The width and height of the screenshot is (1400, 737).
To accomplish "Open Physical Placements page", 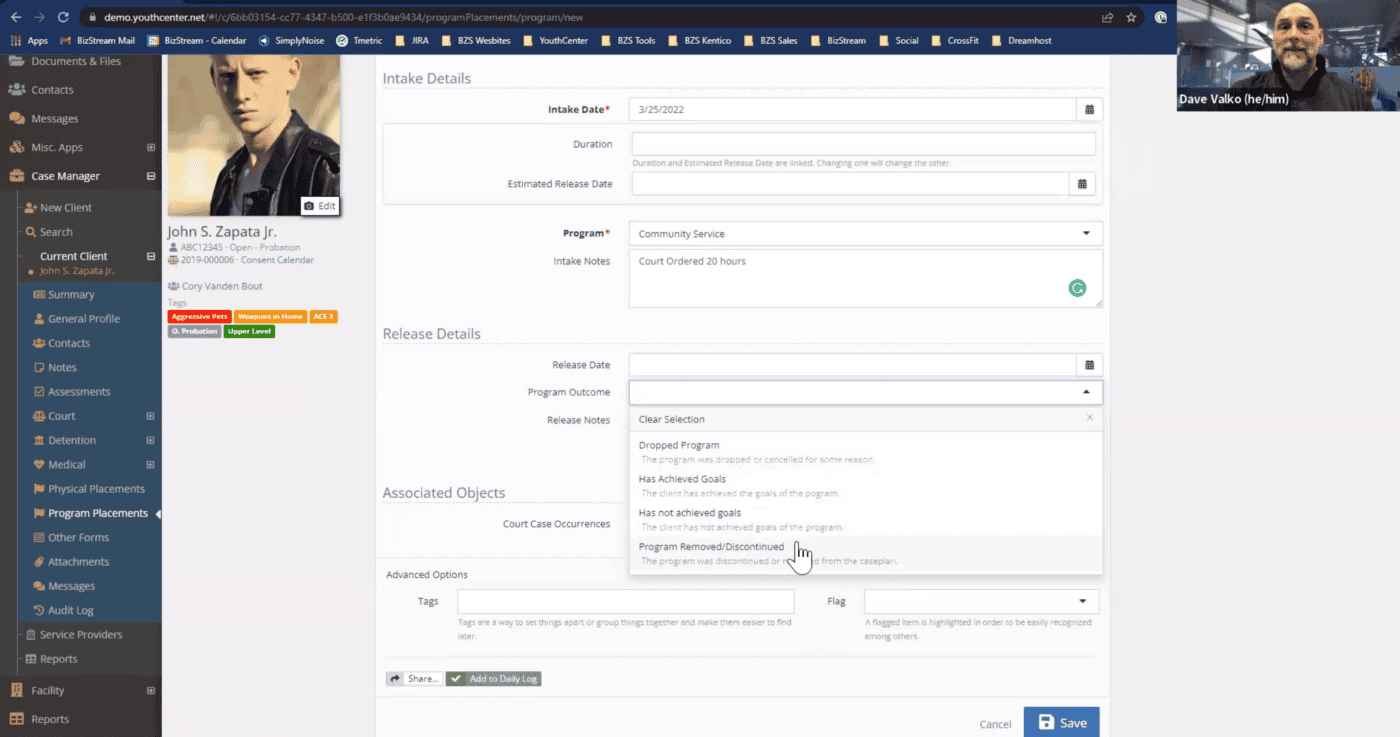I will click(x=96, y=489).
